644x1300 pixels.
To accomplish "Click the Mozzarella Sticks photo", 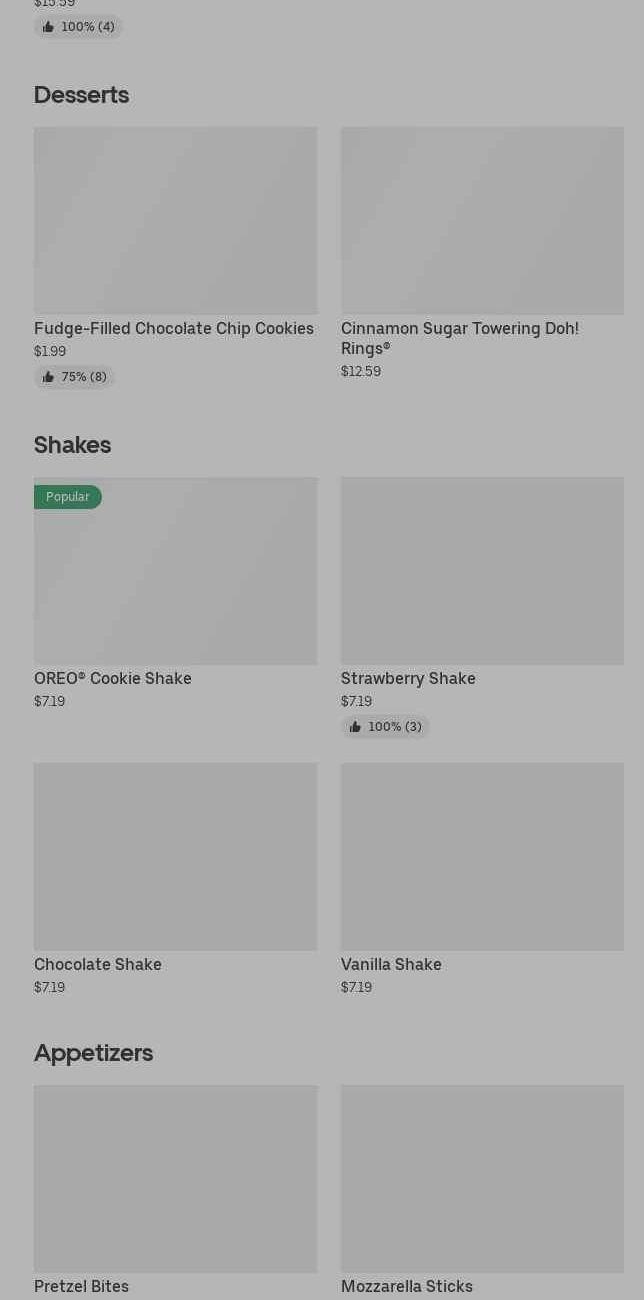I will click(x=482, y=1178).
